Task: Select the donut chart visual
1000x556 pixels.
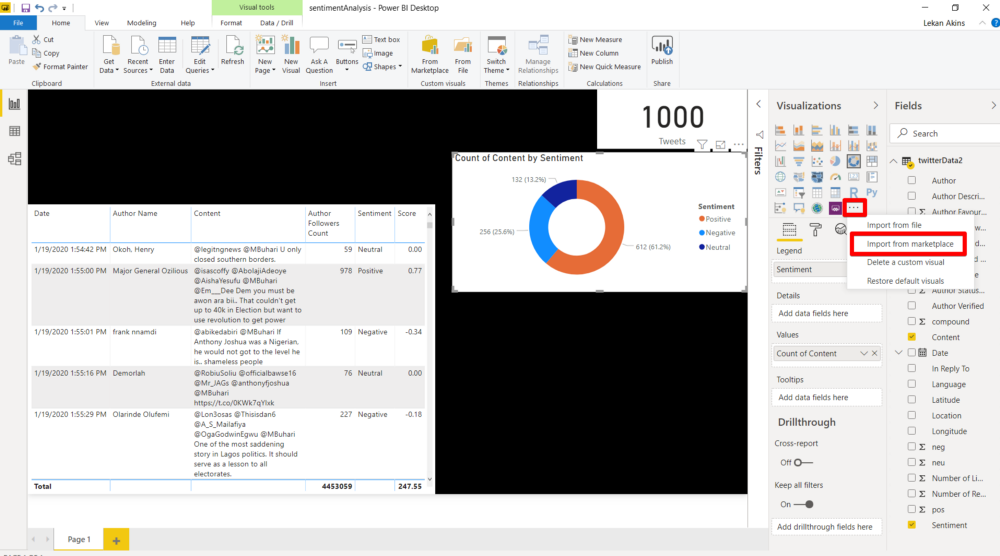Action: pyautogui.click(x=853, y=161)
